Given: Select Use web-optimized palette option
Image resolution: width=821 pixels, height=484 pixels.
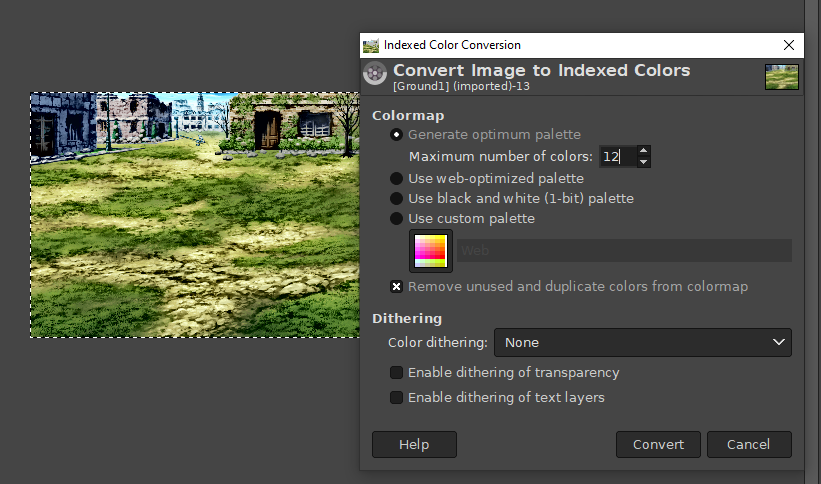Looking at the screenshot, I should (x=396, y=179).
